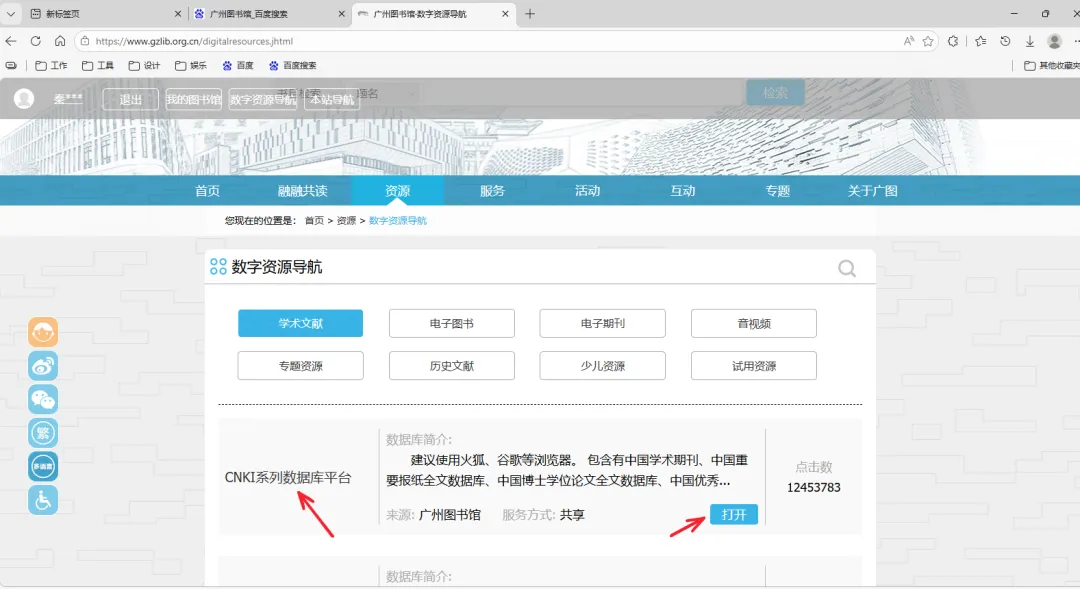
Task: Open the 资源 navigation menu
Action: (x=397, y=191)
